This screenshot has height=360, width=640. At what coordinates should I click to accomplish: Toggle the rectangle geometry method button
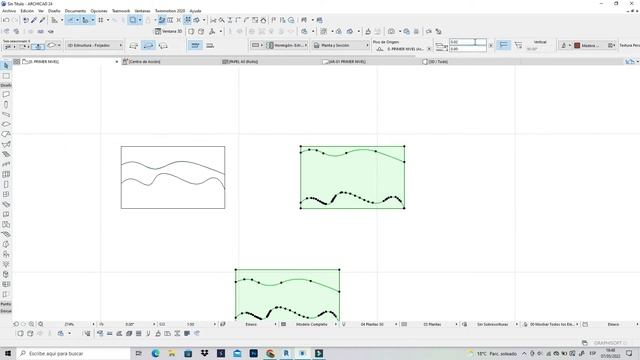(x=149, y=46)
